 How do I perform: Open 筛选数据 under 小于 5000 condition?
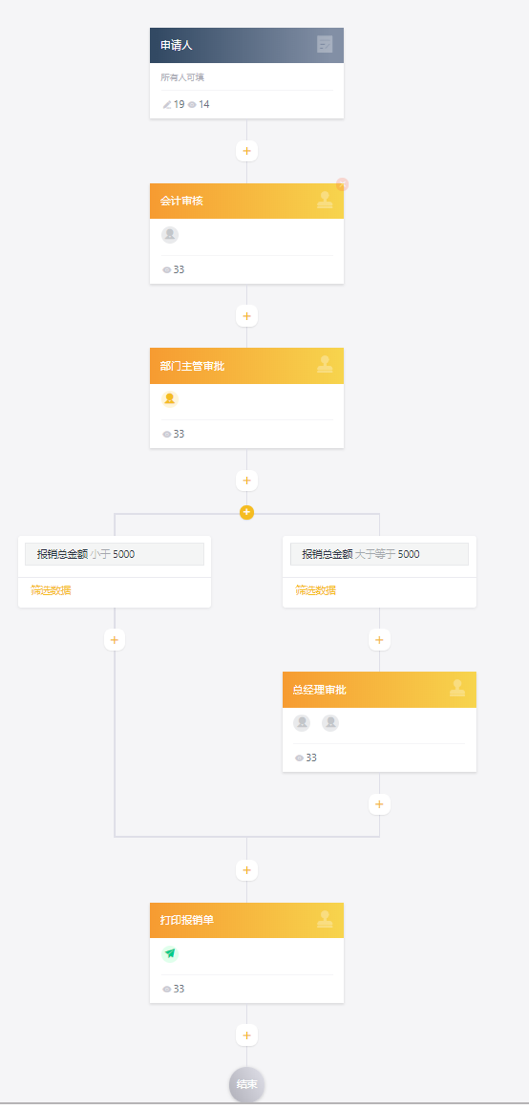click(51, 590)
